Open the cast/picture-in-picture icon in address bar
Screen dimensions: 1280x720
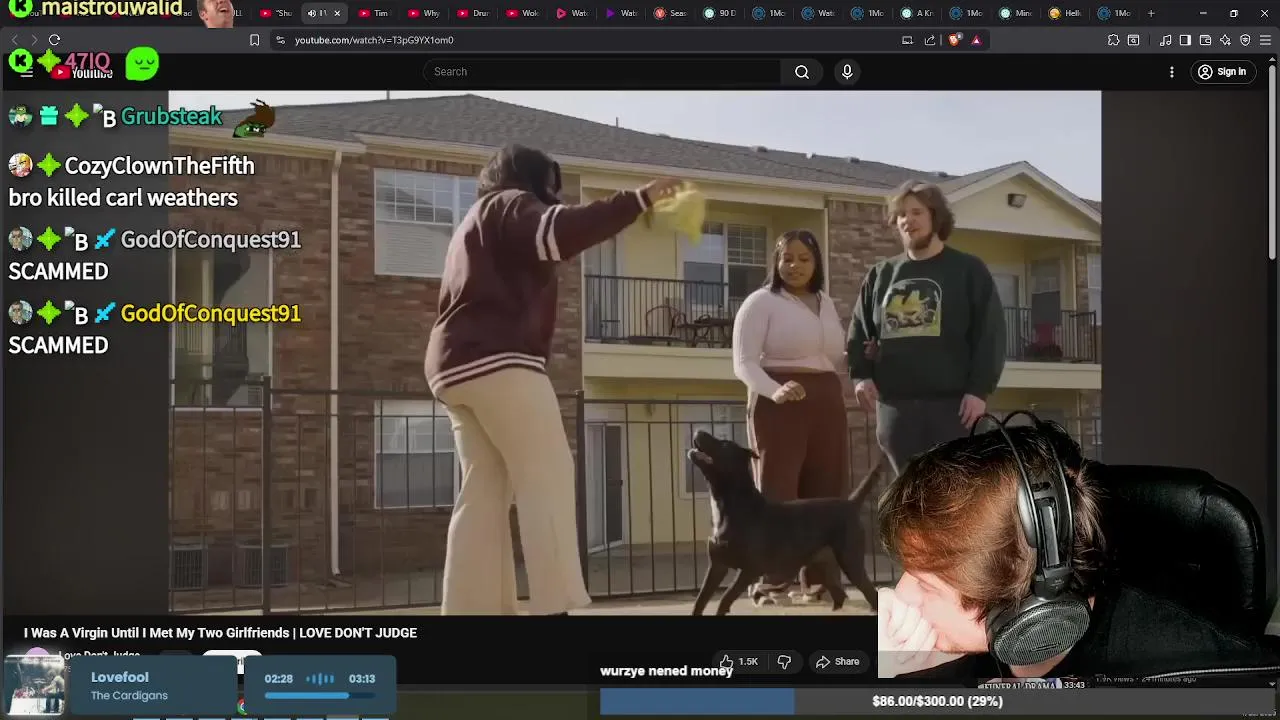pos(907,40)
